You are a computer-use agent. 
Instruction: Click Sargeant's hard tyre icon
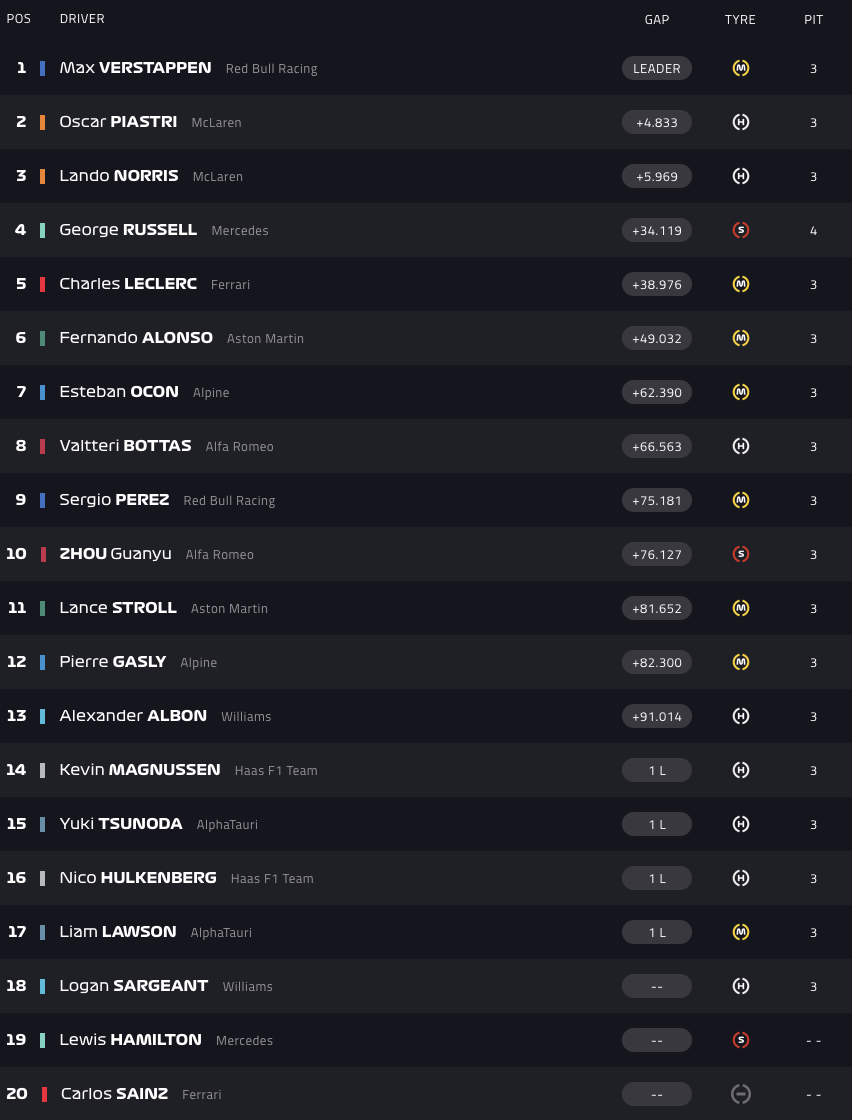pyautogui.click(x=741, y=986)
